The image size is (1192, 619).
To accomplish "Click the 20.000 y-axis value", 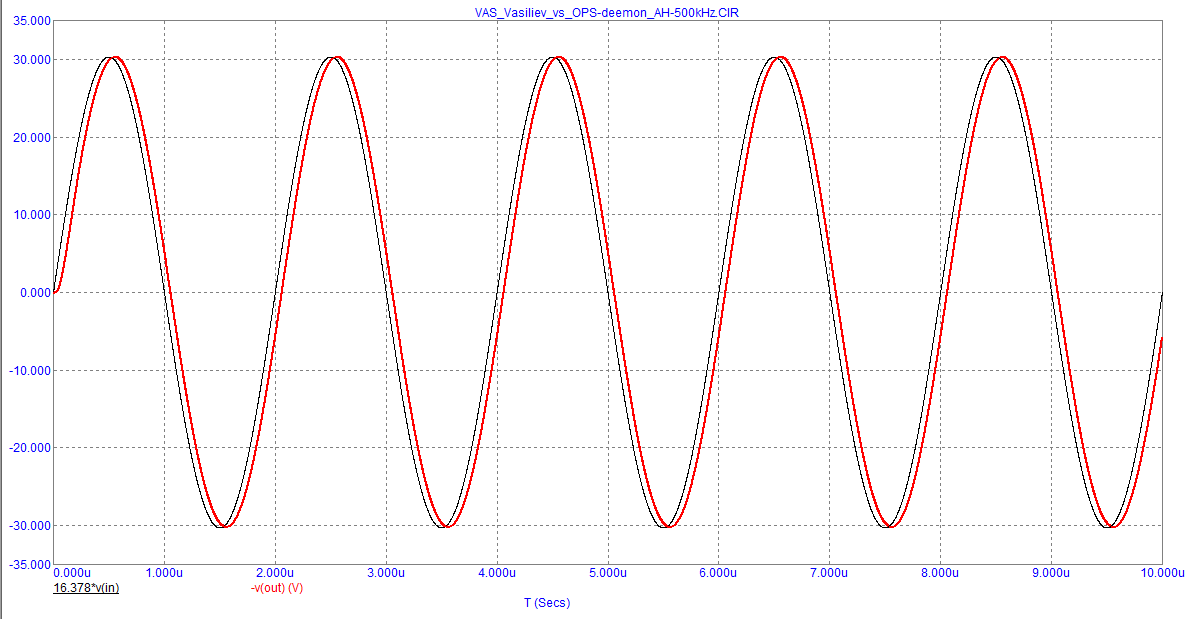I will pos(32,138).
